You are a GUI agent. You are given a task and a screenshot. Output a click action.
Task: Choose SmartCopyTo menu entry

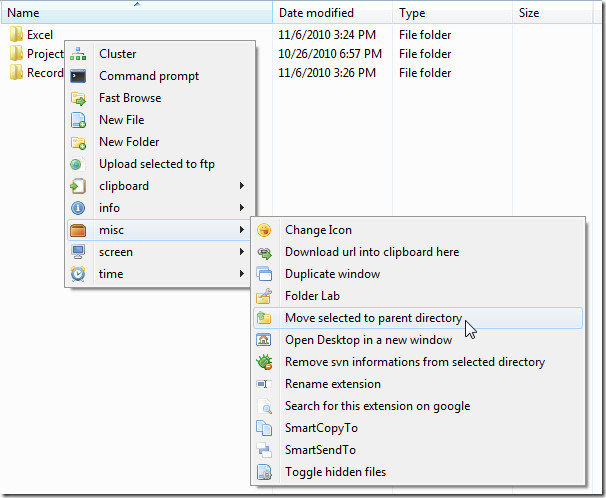(x=320, y=428)
